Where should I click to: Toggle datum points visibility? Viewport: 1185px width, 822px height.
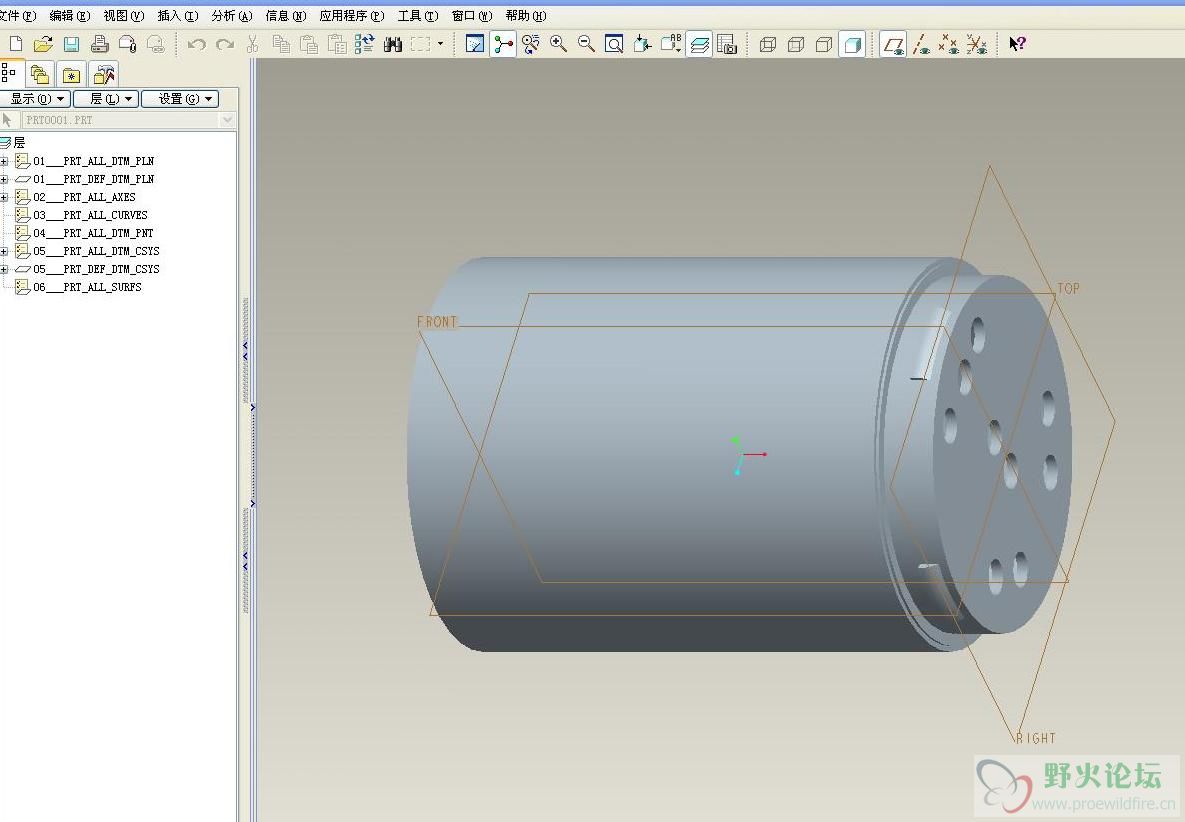tap(948, 45)
